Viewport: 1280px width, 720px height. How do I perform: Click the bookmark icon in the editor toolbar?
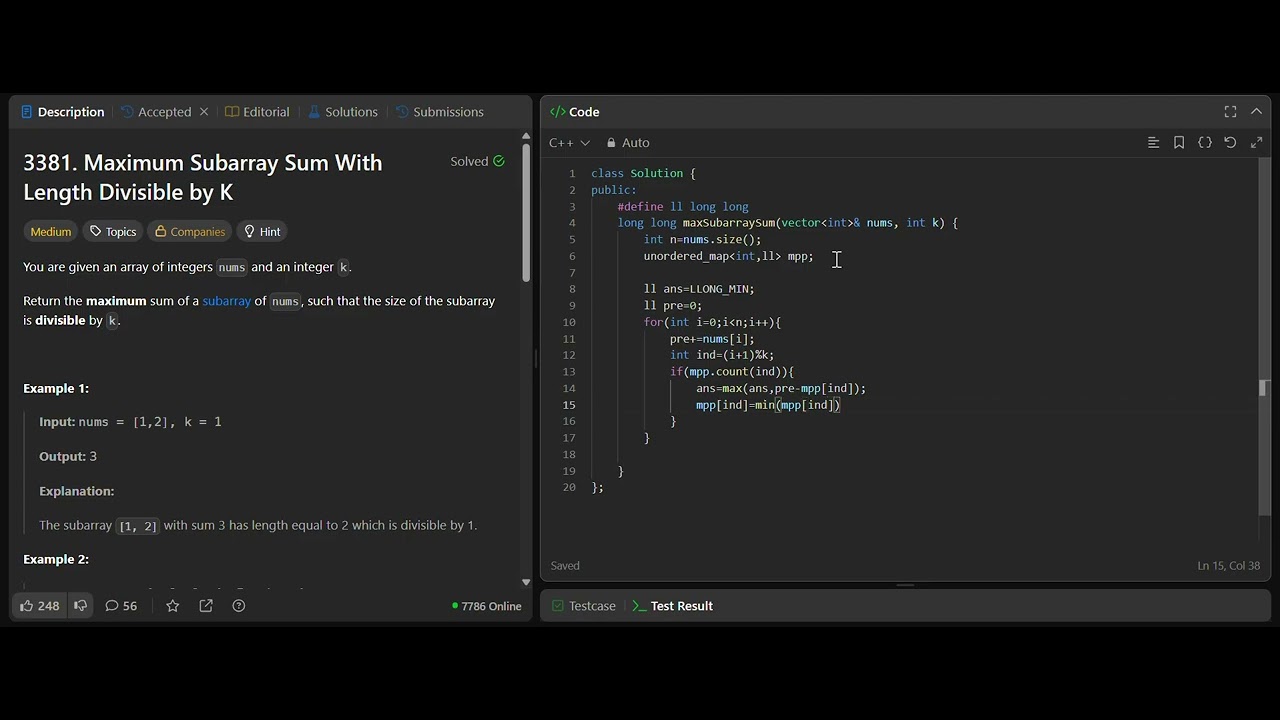(x=1179, y=143)
